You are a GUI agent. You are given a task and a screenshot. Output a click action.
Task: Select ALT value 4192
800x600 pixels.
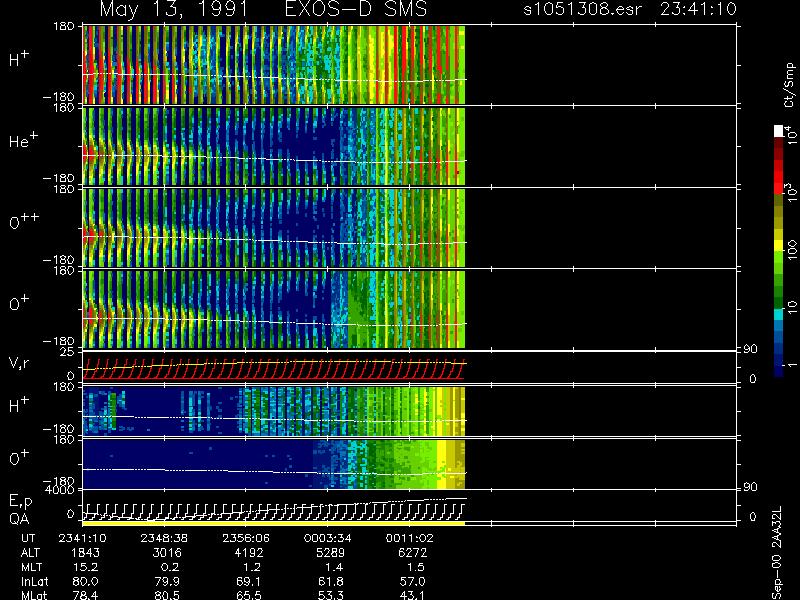248,553
